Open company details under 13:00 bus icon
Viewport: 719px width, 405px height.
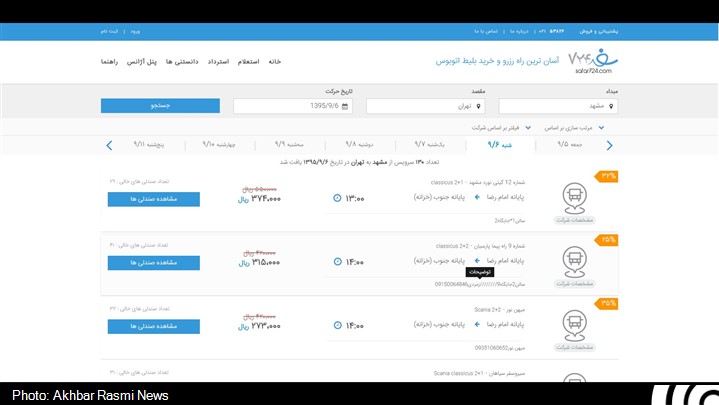[x=575, y=220]
